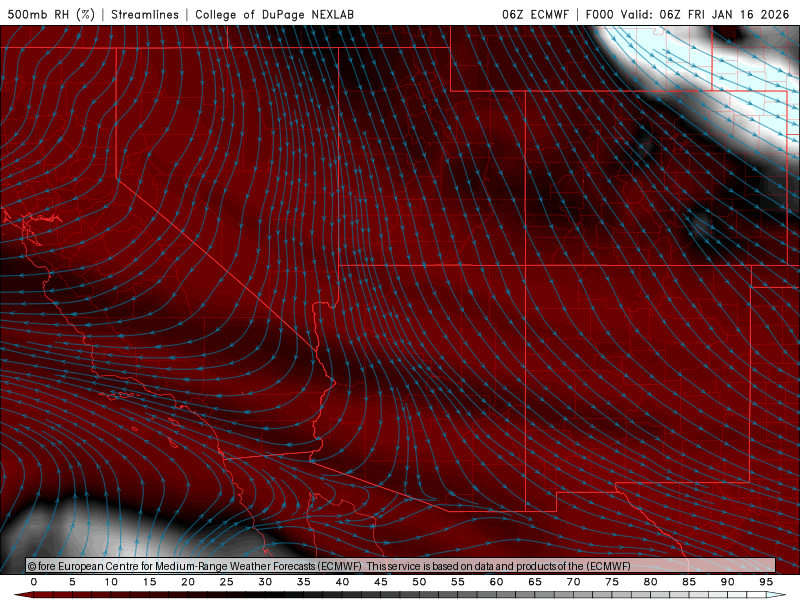This screenshot has height=600, width=800.
Task: Click the colorbar label "5"
Action: [72, 582]
